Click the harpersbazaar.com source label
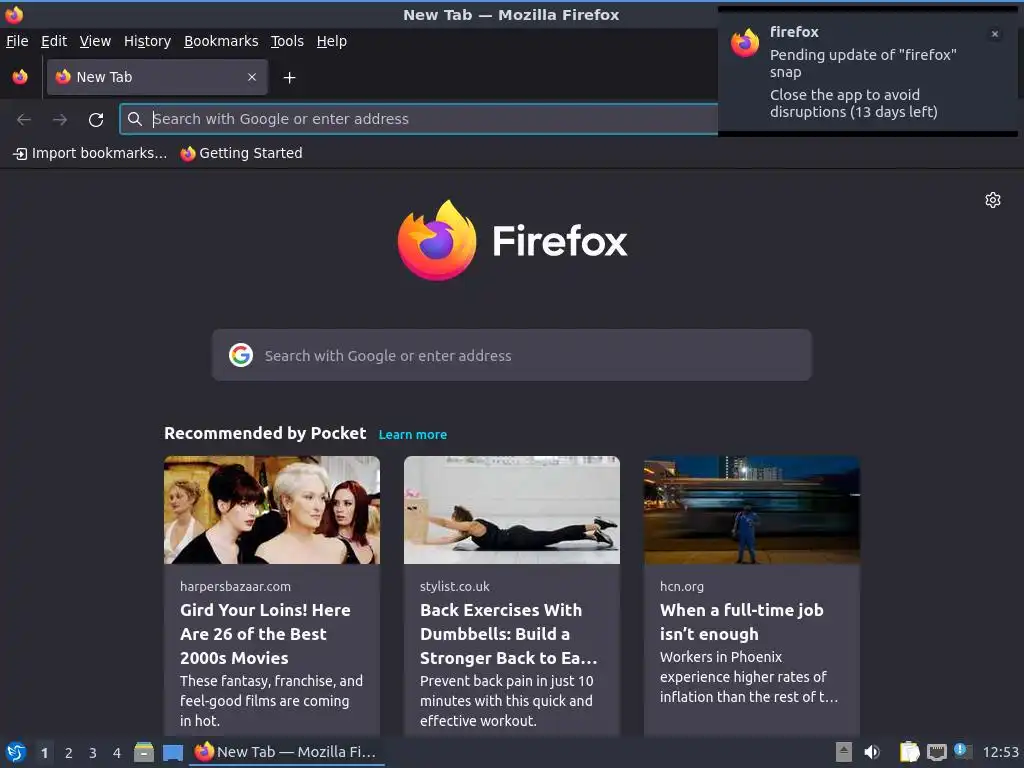Screen dimensions: 1024x768 pos(236,586)
